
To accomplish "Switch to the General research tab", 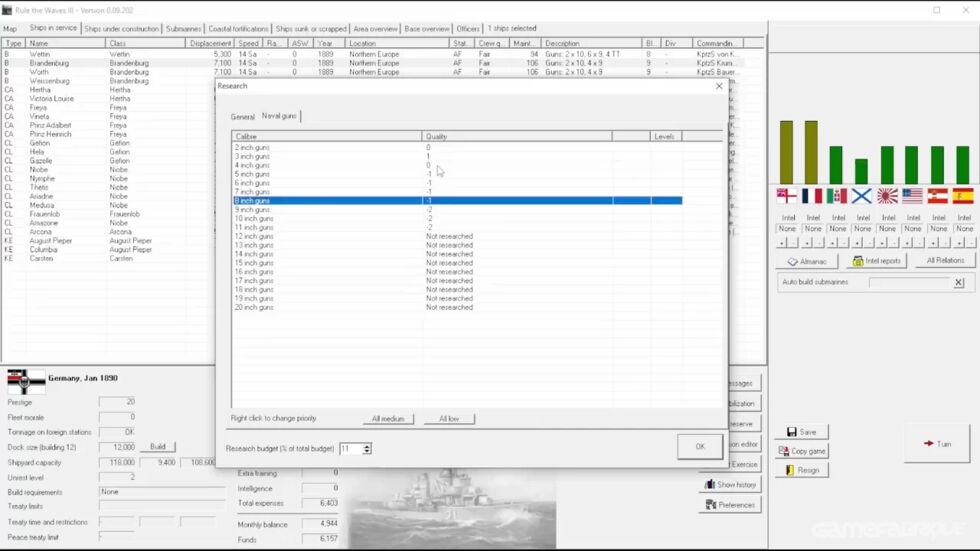I will [243, 117].
